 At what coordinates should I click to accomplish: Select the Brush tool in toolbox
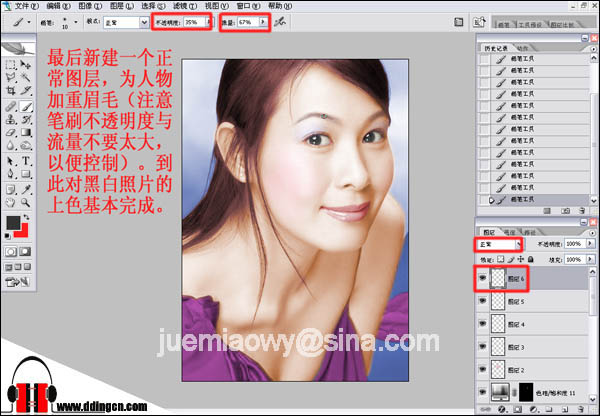pyautogui.click(x=26, y=106)
